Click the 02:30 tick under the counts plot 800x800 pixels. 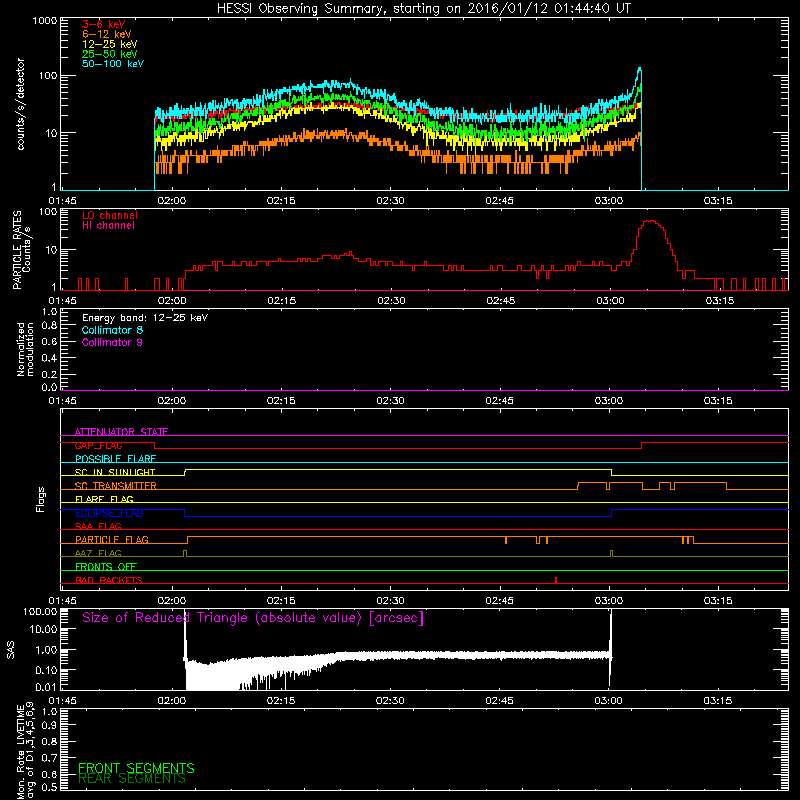click(x=390, y=201)
